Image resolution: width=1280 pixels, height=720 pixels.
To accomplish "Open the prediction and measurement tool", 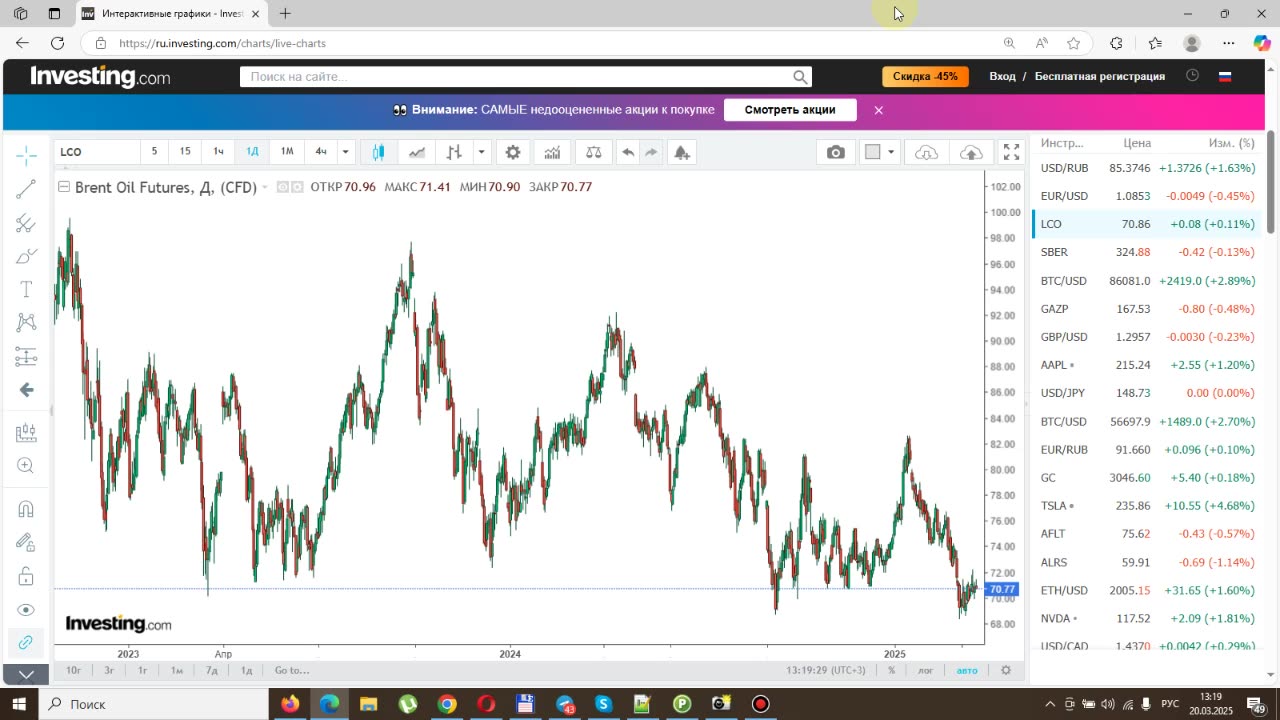I will [26, 356].
